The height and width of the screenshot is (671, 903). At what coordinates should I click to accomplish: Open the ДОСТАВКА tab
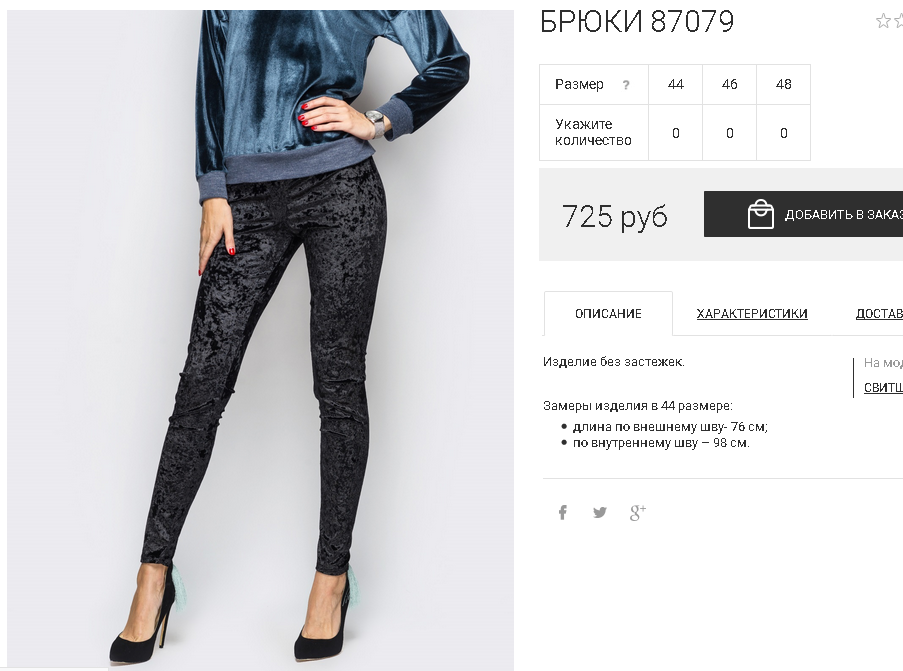879,313
